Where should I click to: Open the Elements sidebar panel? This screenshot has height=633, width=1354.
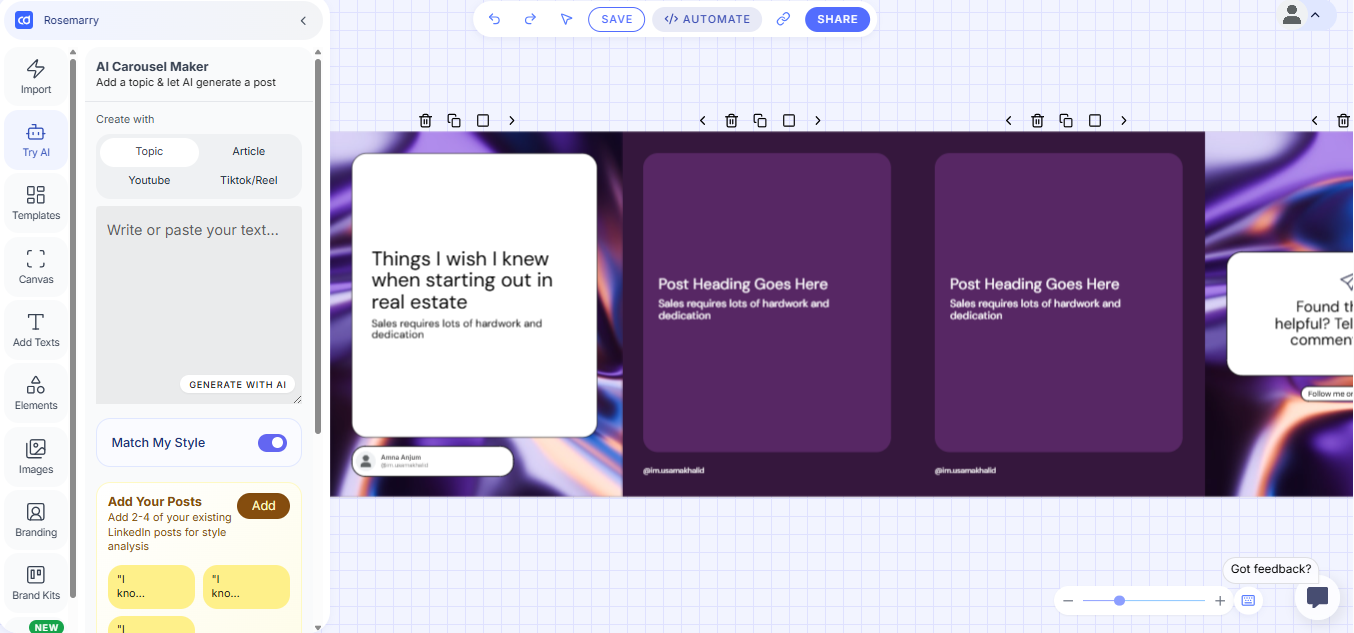[36, 393]
